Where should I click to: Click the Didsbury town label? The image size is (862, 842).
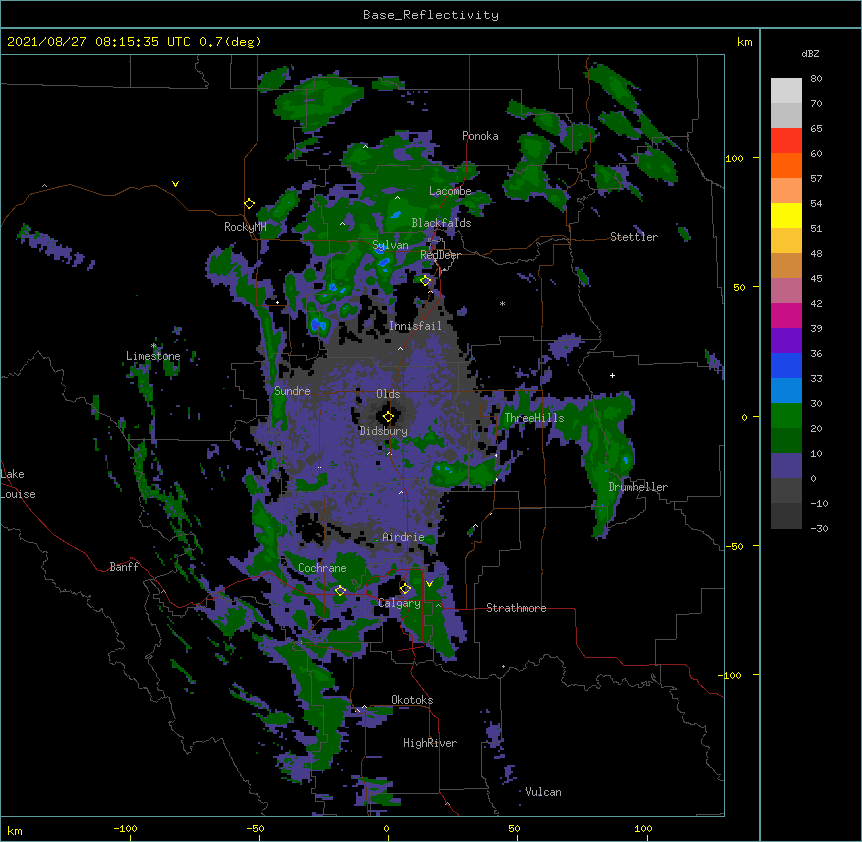383,431
